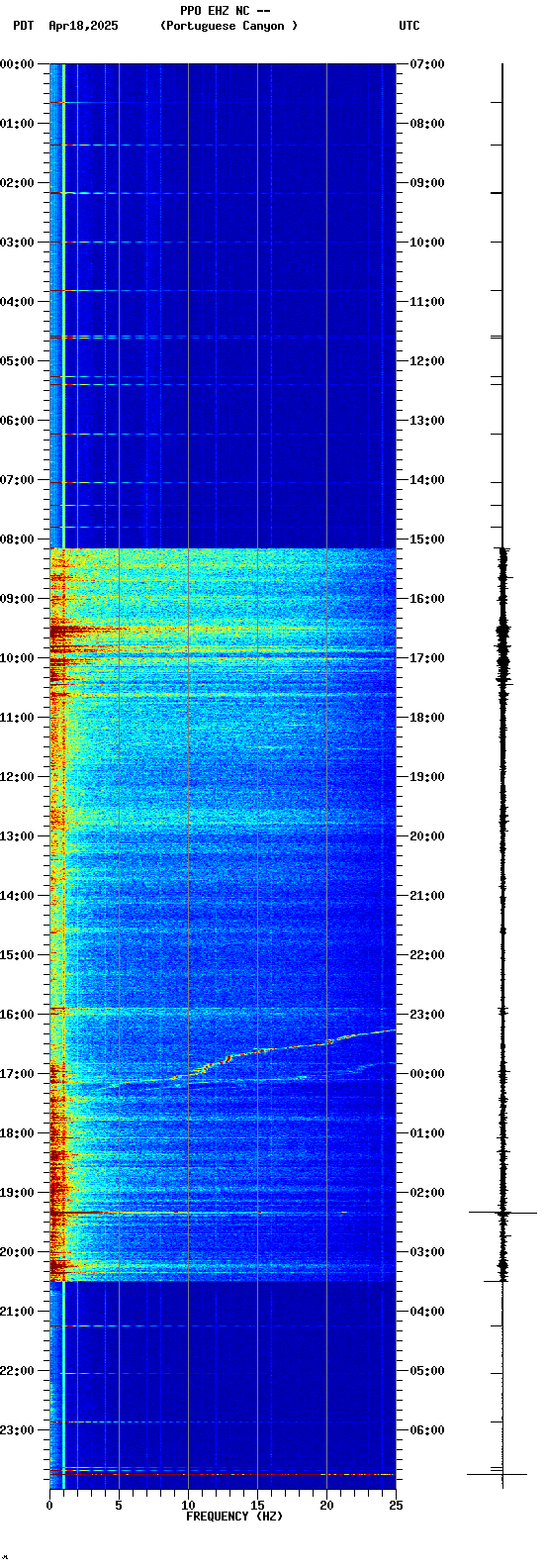Click the PDT time label '00:00'
Screen dimensions: 546x1568
(17, 64)
